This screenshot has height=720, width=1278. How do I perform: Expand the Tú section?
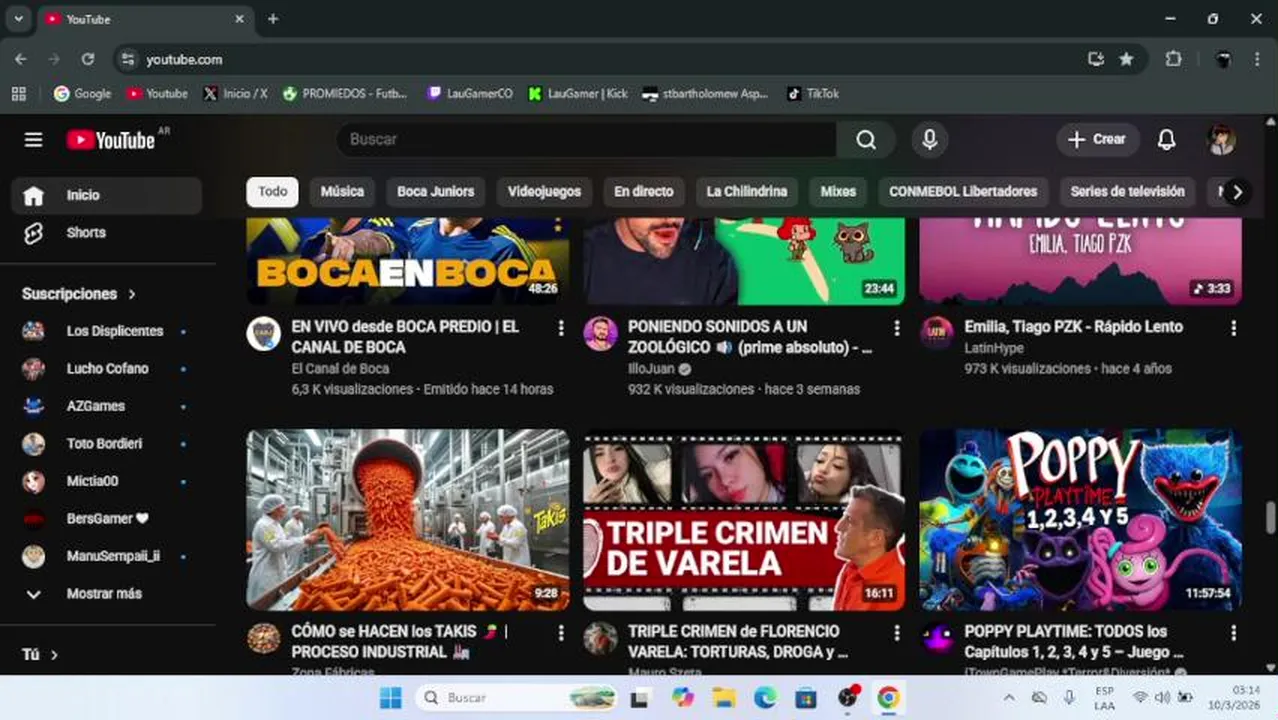[x=40, y=655]
